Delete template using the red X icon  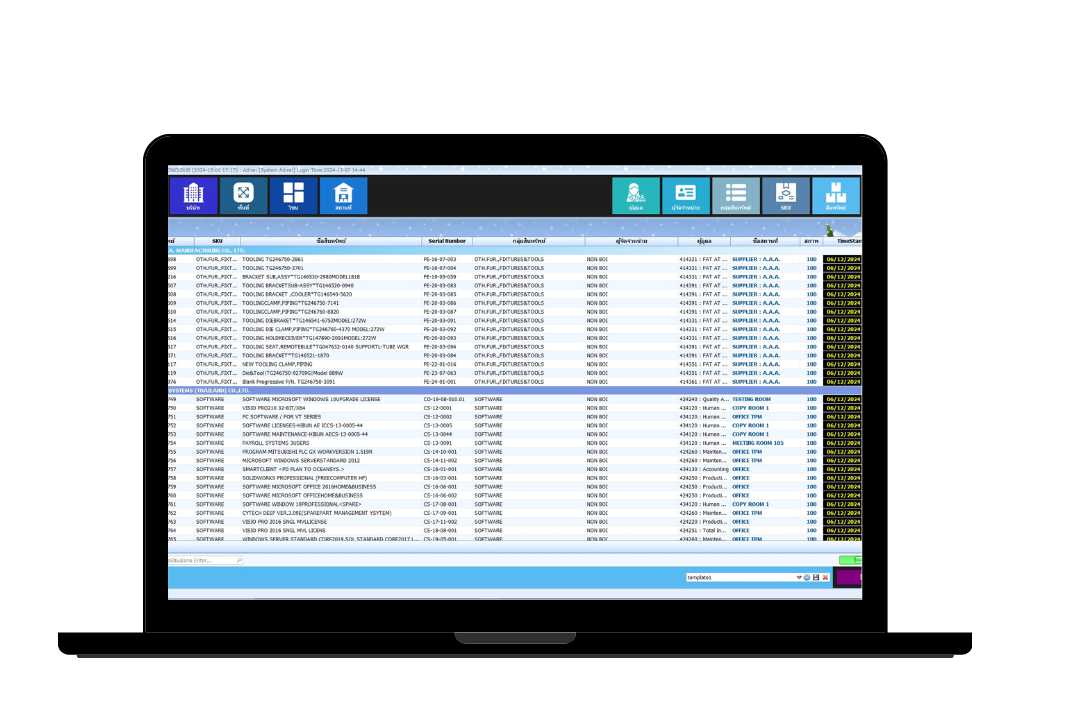pyautogui.click(x=825, y=577)
